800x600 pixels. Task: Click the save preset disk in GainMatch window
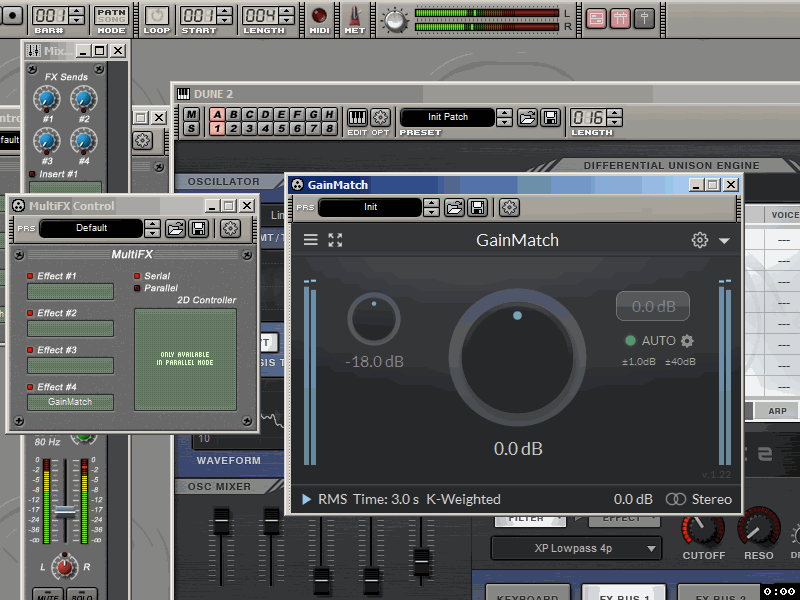coord(478,207)
